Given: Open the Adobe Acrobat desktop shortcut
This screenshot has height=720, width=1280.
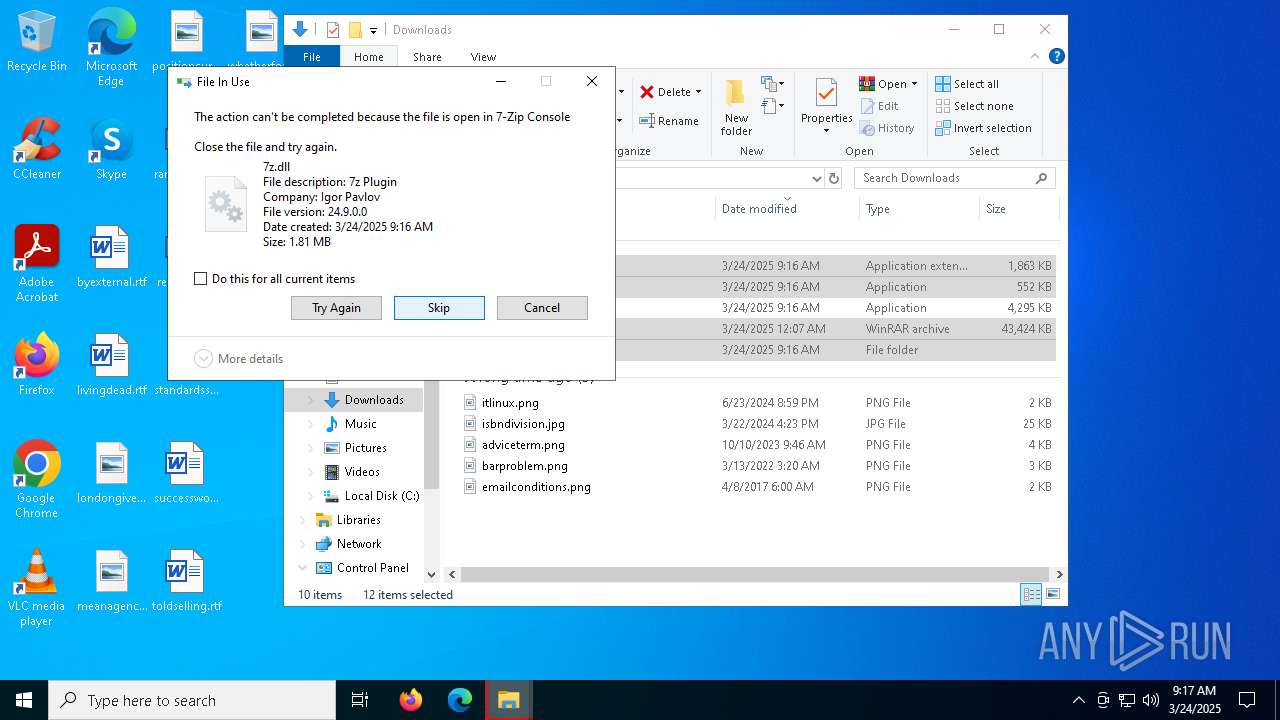Looking at the screenshot, I should coord(37,264).
